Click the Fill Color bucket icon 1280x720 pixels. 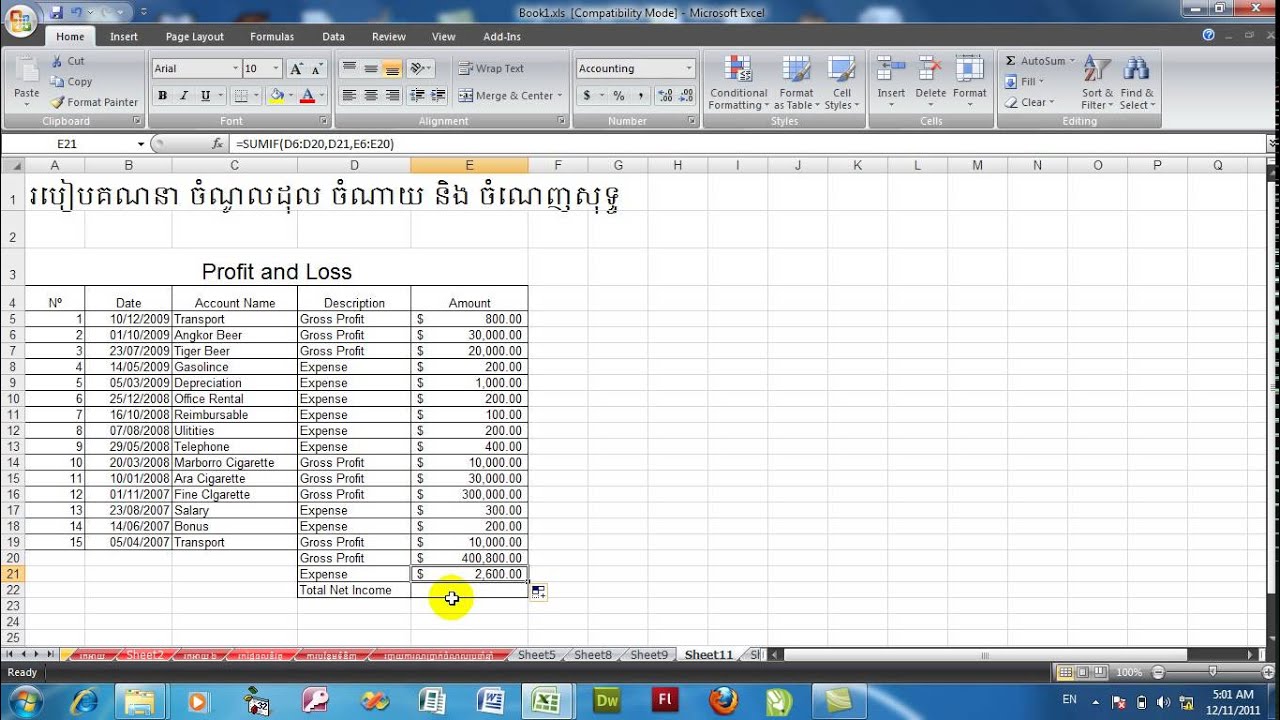277,96
